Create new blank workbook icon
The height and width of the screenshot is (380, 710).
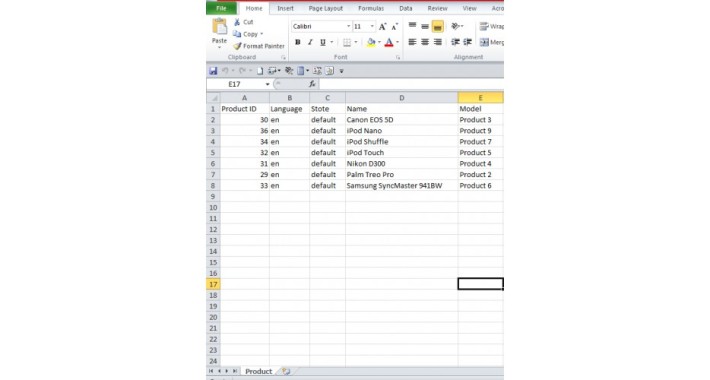click(260, 71)
